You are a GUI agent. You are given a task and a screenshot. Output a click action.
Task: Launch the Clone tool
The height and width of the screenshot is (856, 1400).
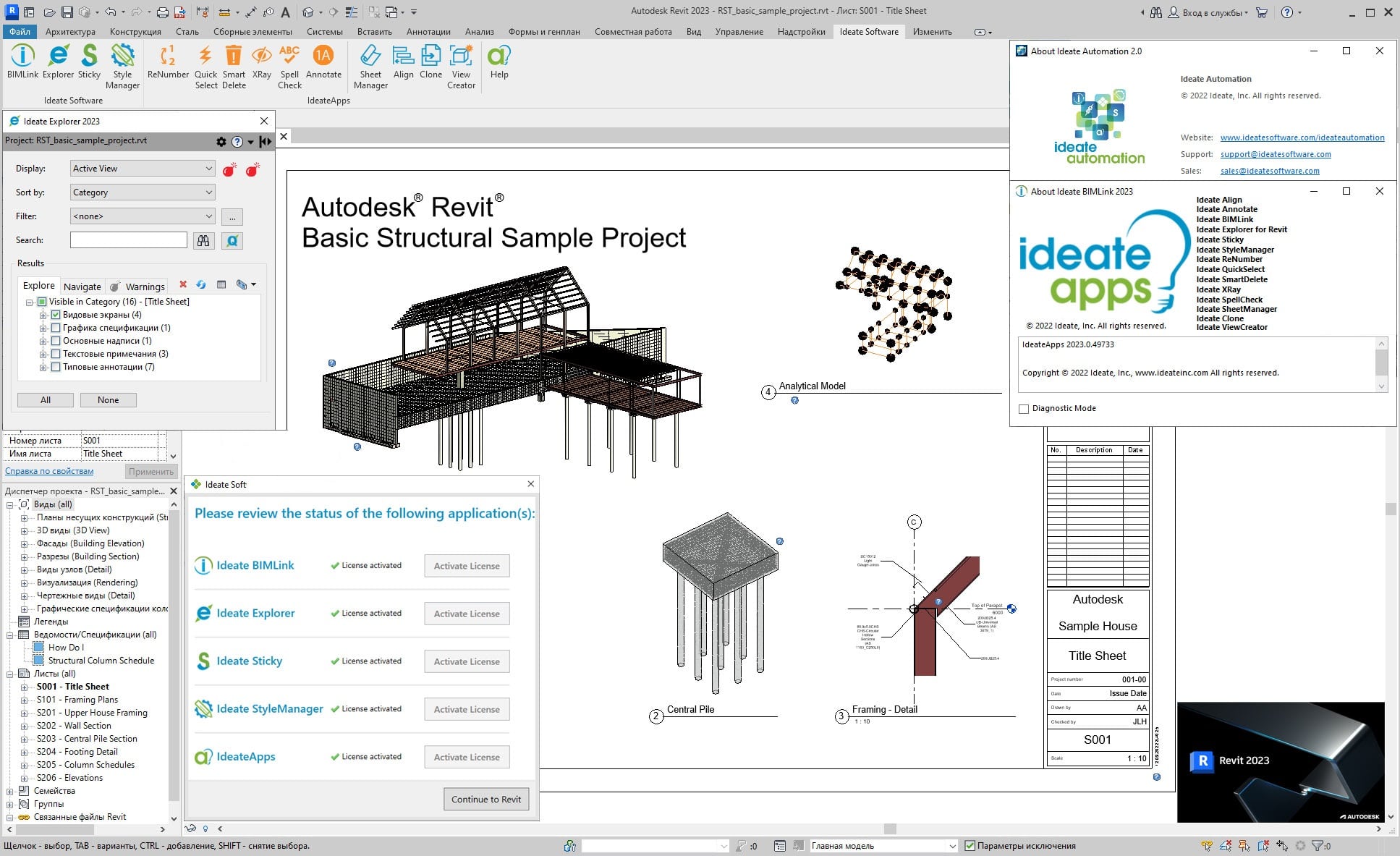coord(430,62)
